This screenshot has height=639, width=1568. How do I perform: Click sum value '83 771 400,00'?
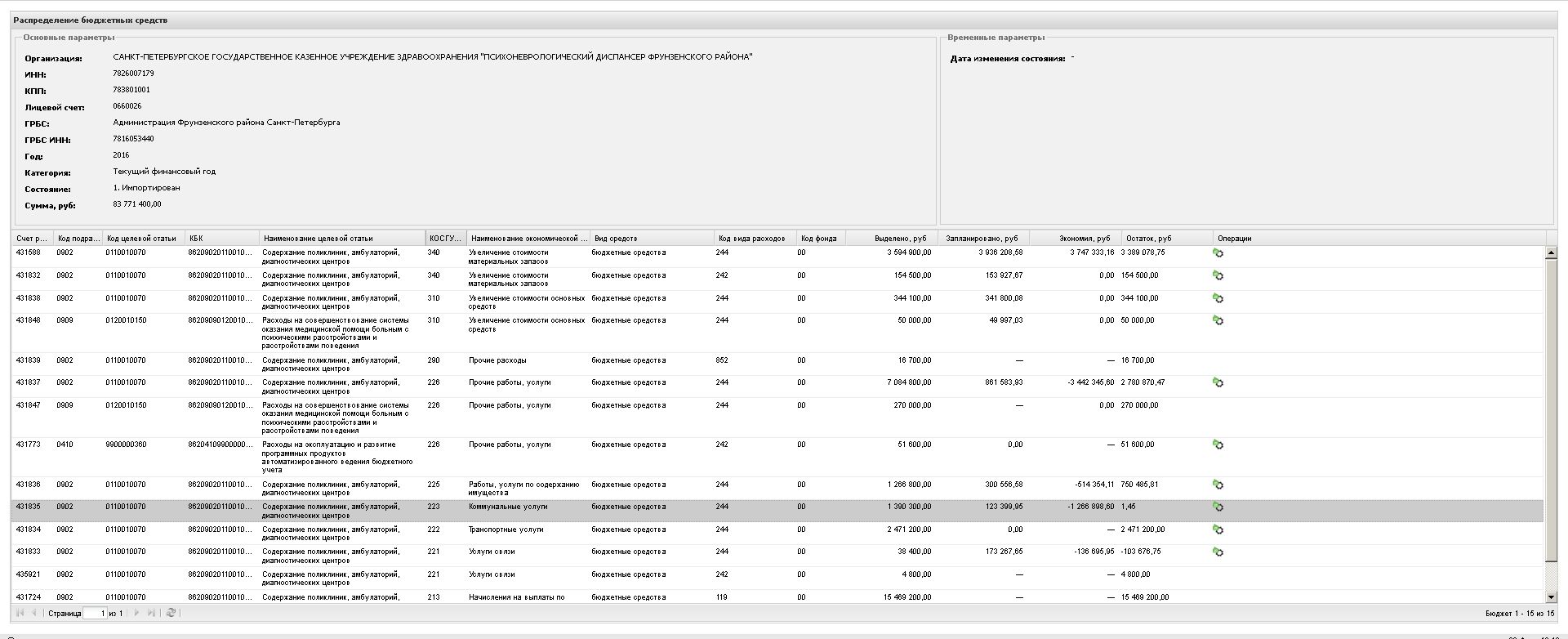137,204
